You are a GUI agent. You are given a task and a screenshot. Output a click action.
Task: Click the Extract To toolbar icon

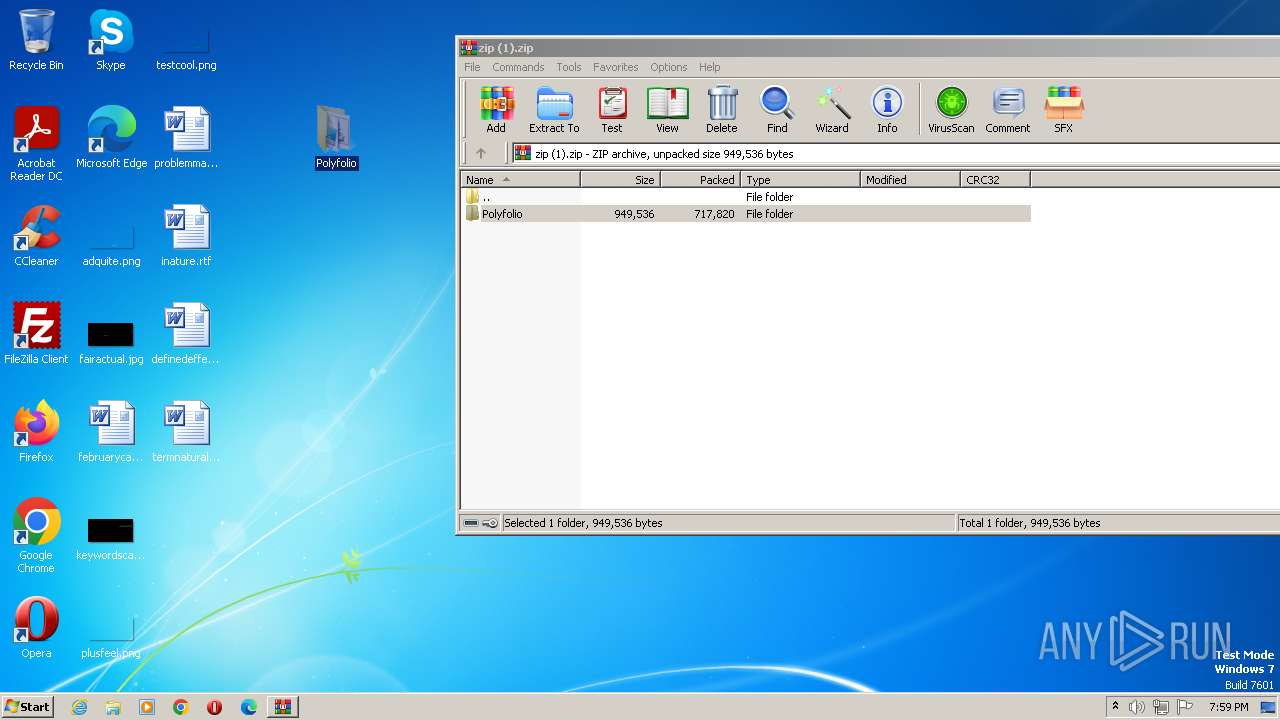(554, 109)
